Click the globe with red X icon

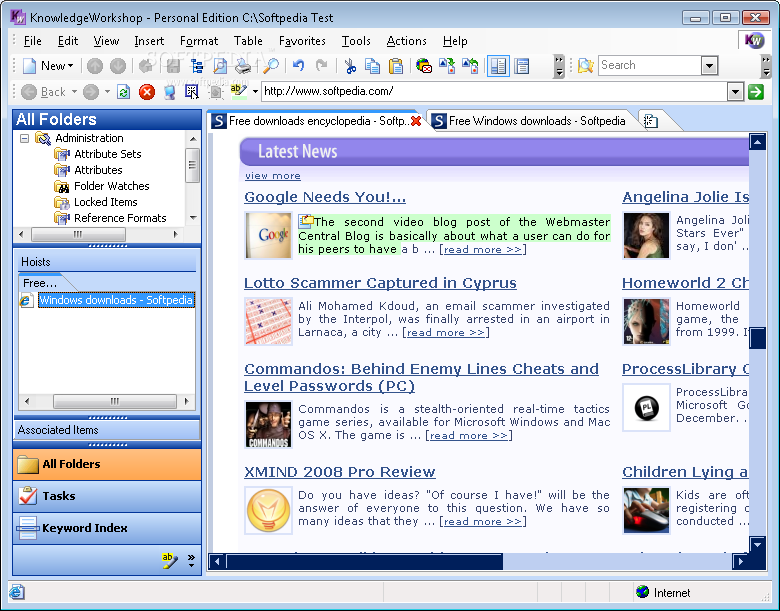coord(423,66)
